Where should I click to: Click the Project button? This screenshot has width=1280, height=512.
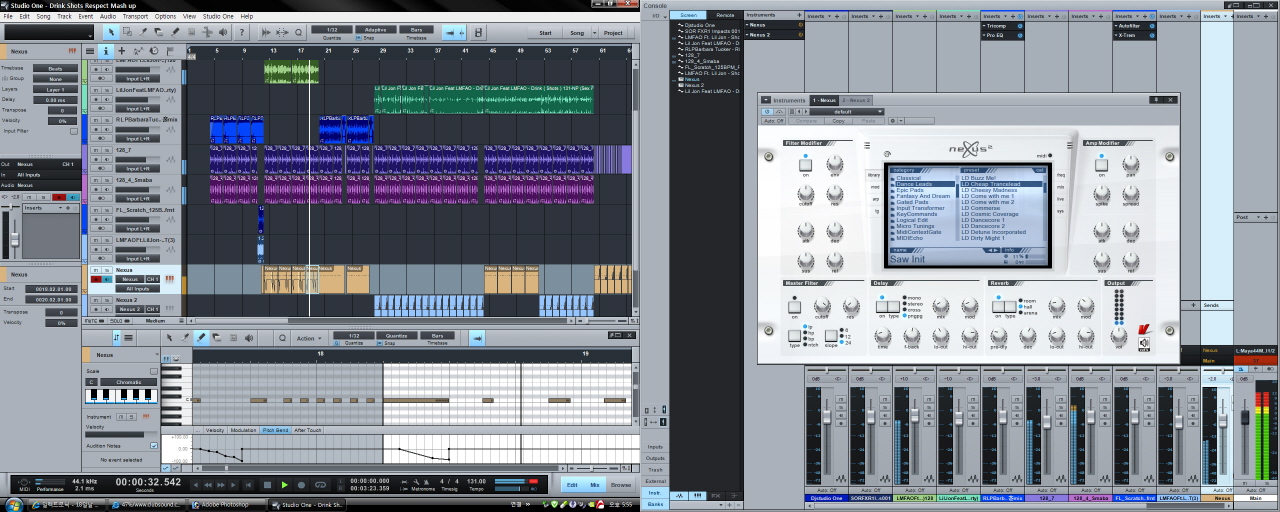coord(613,33)
